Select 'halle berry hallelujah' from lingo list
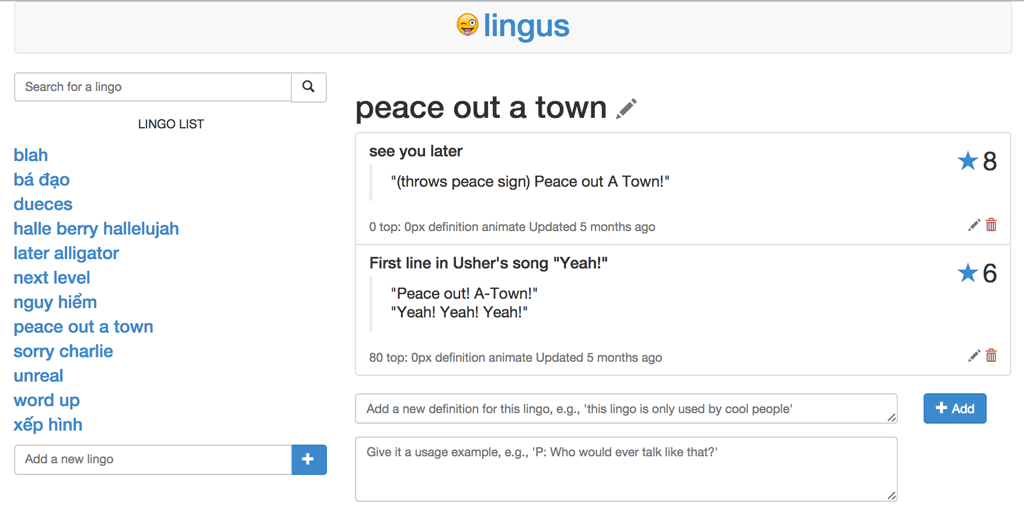This screenshot has height=520, width=1024. pyautogui.click(x=96, y=229)
